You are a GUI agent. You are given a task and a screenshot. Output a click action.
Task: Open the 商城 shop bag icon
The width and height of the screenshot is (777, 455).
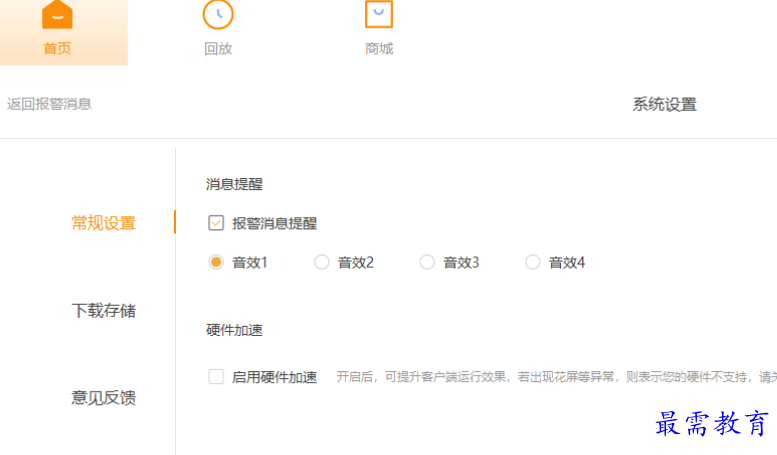tap(379, 13)
